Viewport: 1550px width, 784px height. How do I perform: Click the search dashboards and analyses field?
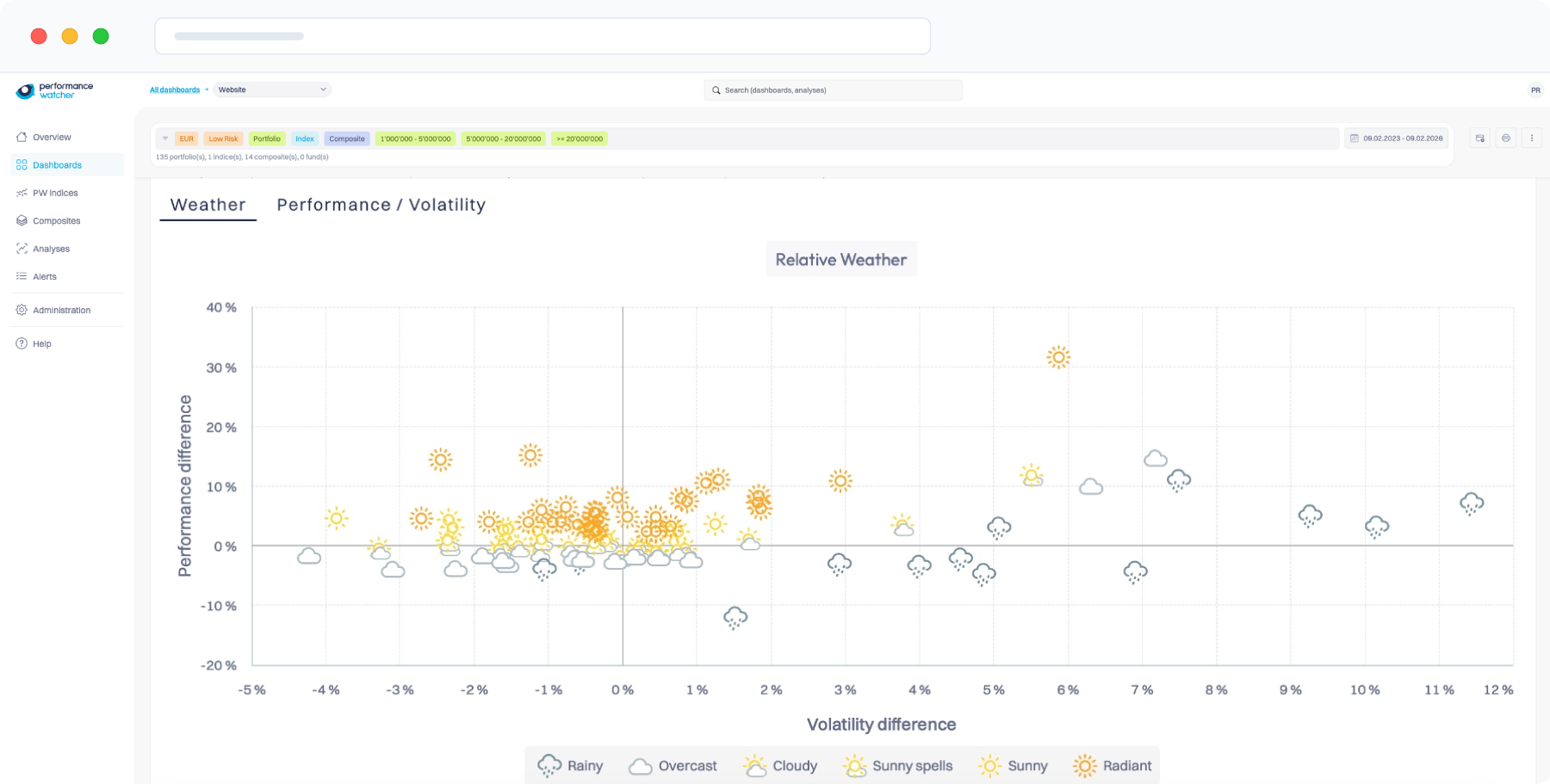(833, 90)
